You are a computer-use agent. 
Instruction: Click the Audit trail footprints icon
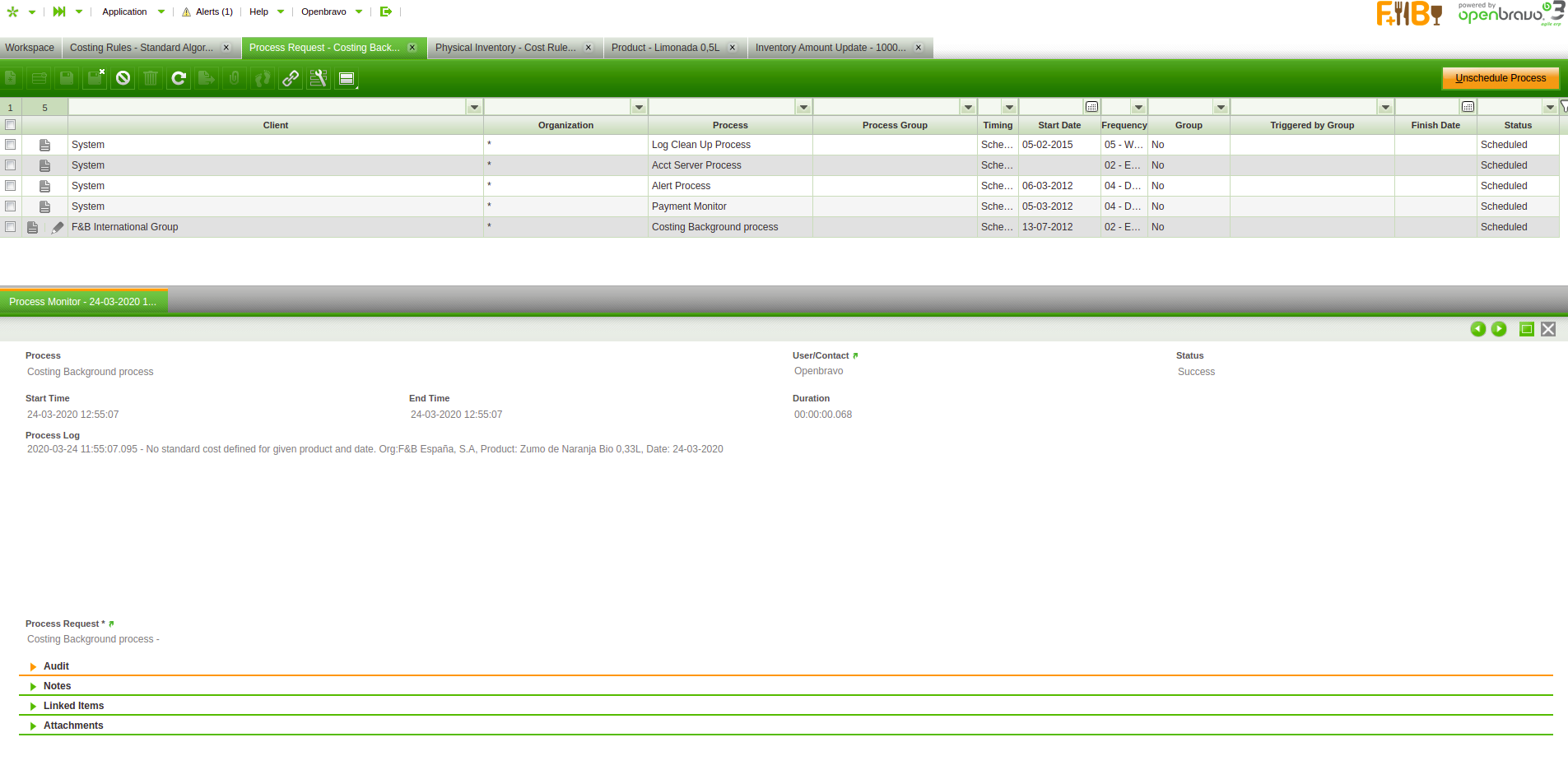click(x=263, y=78)
